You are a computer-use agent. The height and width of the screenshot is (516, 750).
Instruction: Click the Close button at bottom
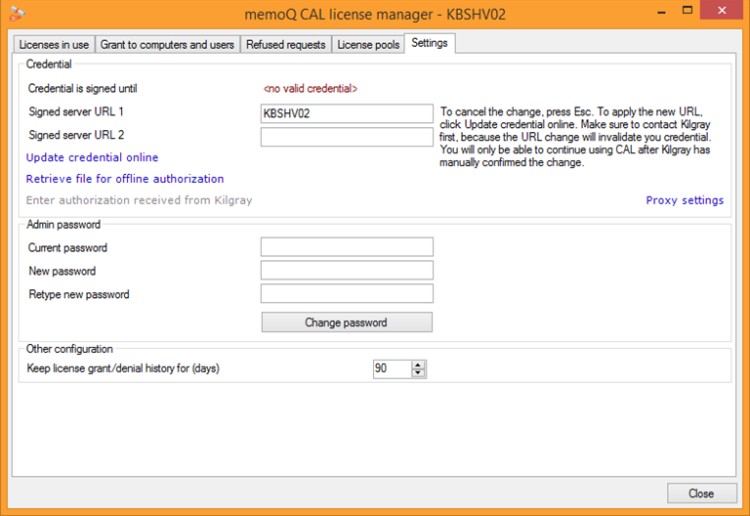coord(702,493)
